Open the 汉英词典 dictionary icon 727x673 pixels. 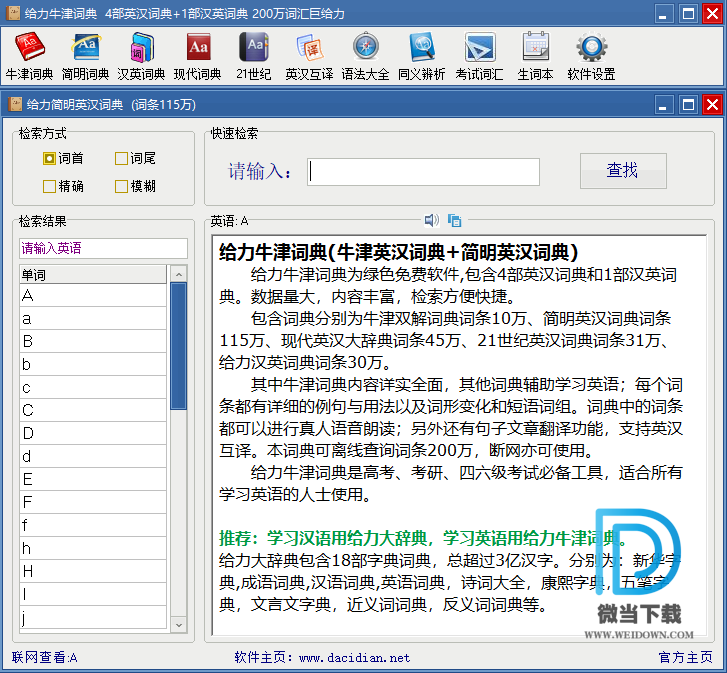pos(141,56)
